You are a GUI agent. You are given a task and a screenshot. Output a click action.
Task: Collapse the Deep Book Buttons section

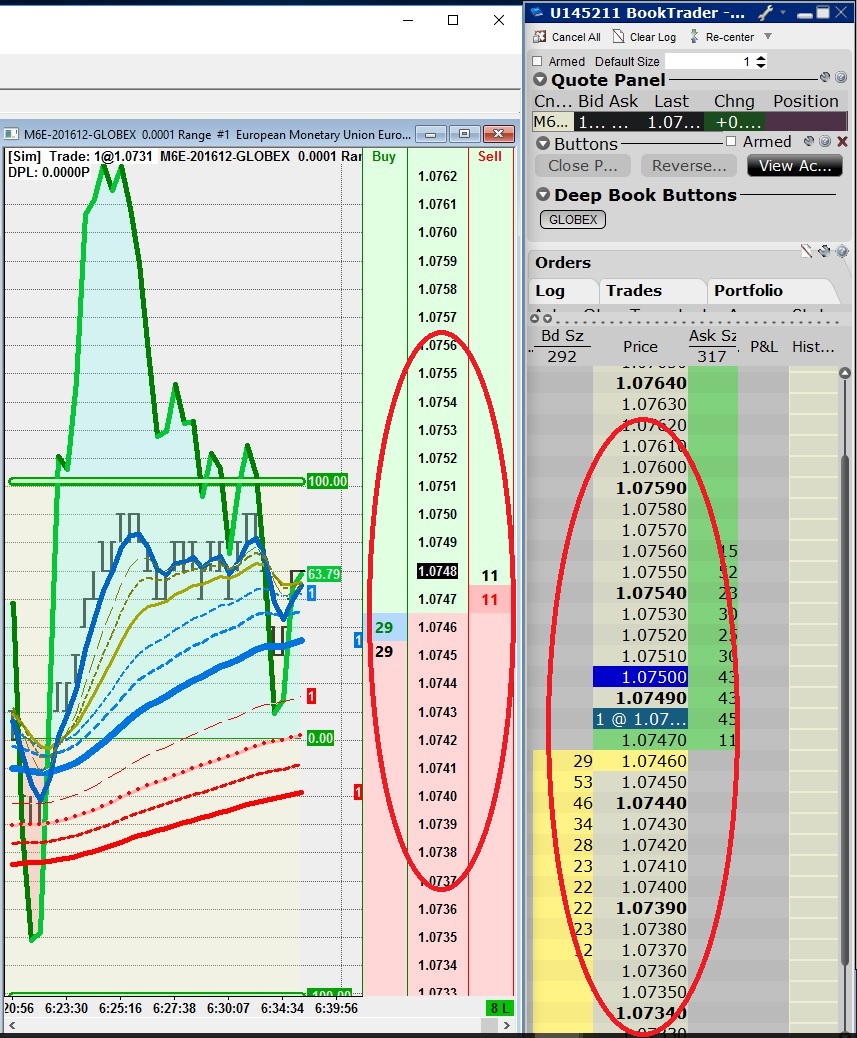543,195
